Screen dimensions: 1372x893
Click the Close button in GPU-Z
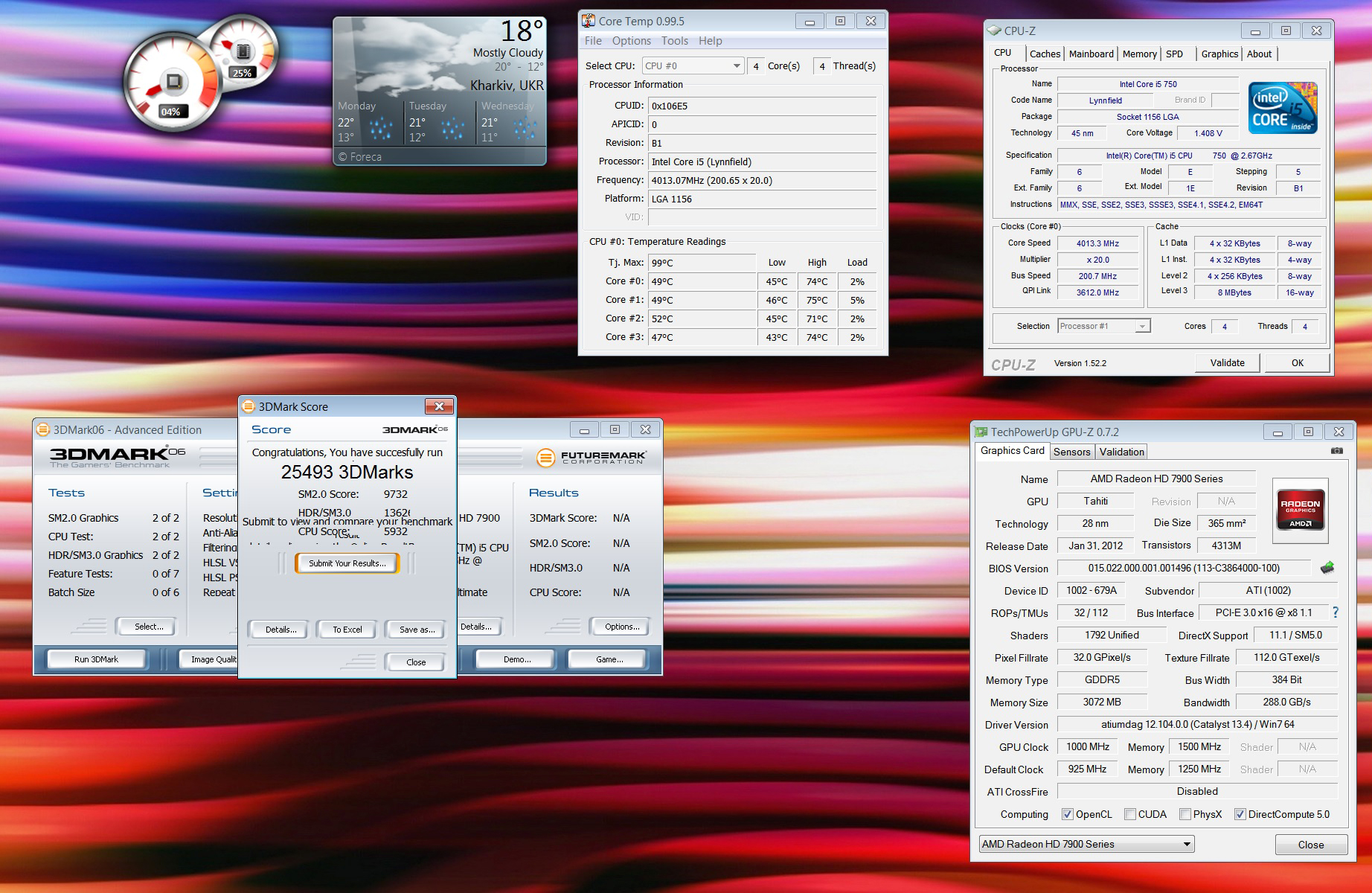[x=1311, y=845]
